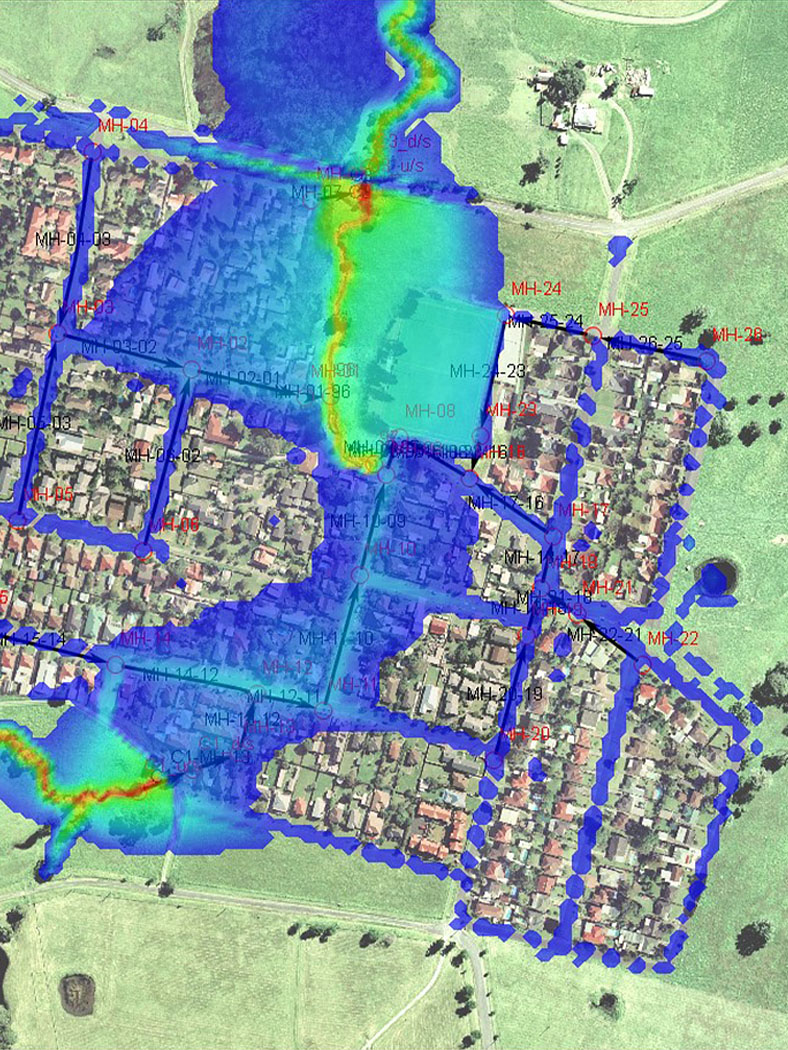Click the MH-02-01 pipe label
Screen dimensions: 788x1050
tap(242, 378)
